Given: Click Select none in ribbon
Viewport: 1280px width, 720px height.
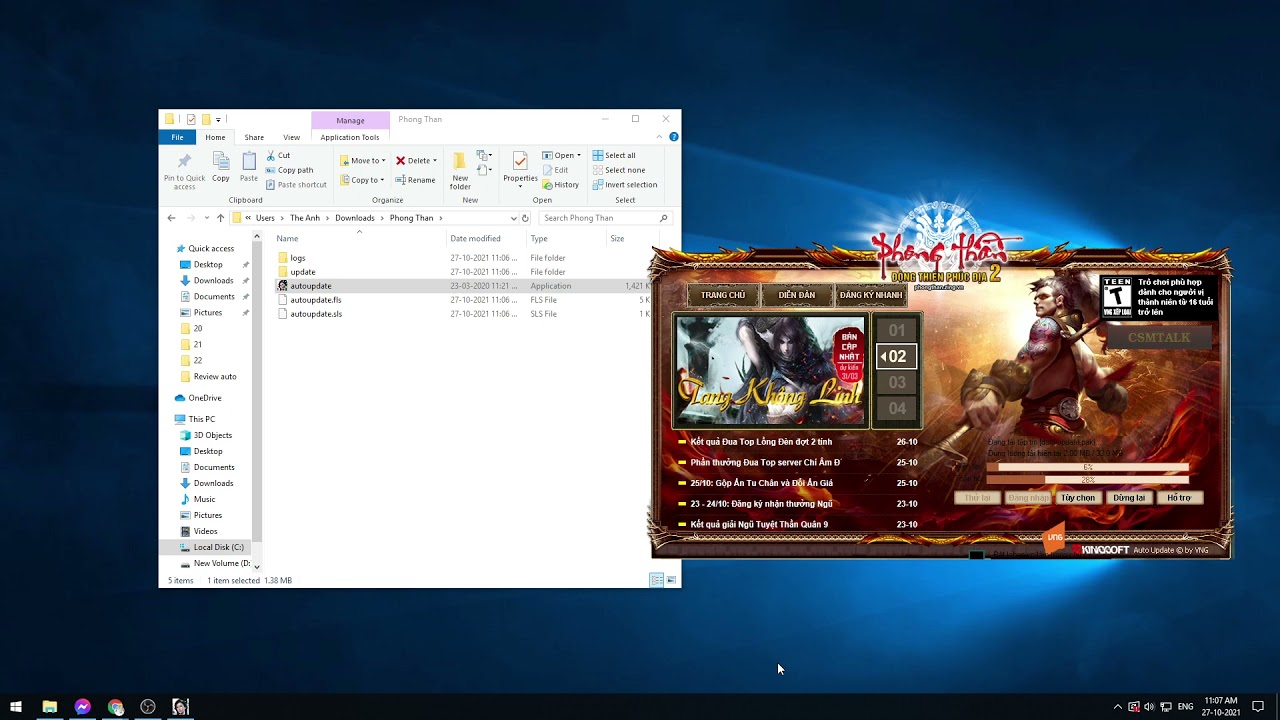Looking at the screenshot, I should pyautogui.click(x=618, y=170).
